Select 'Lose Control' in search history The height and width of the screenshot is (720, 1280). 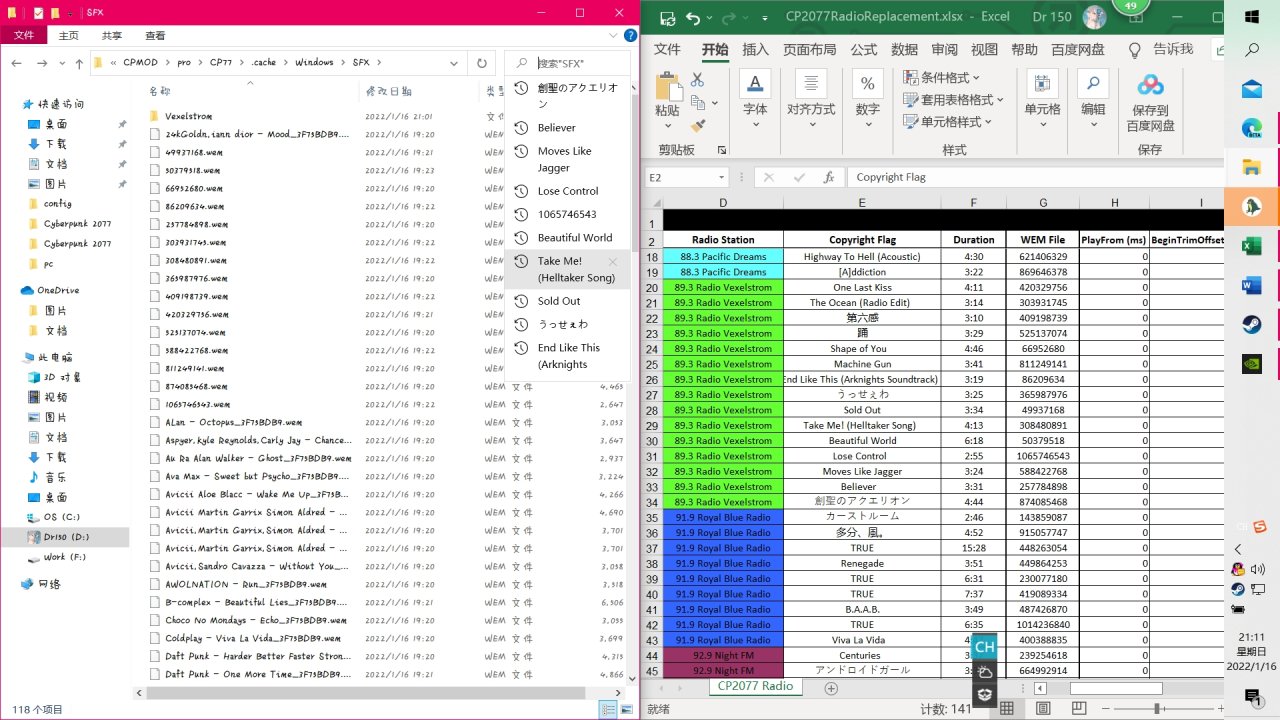pyautogui.click(x=568, y=191)
